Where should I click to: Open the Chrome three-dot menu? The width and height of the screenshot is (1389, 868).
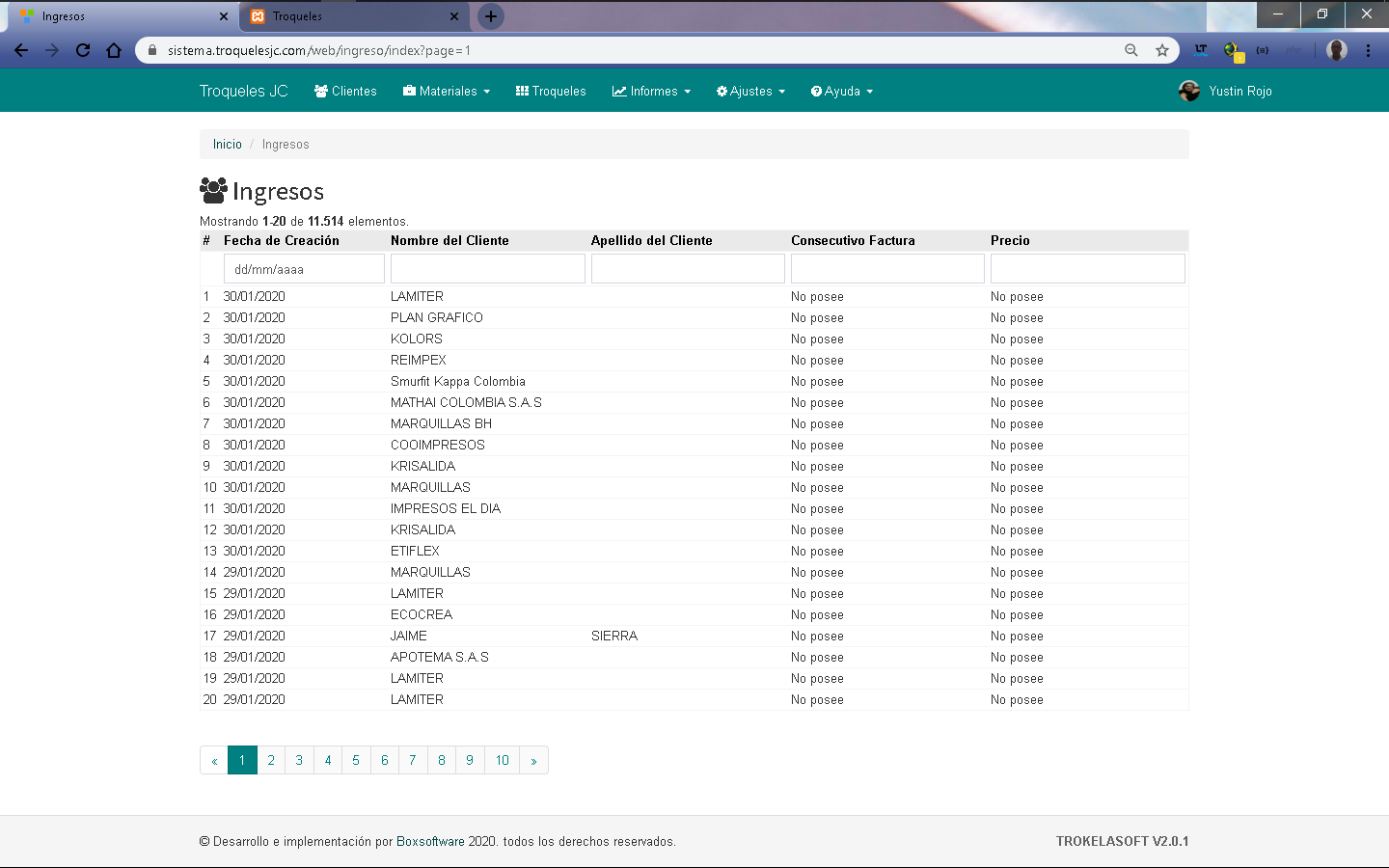1368,50
